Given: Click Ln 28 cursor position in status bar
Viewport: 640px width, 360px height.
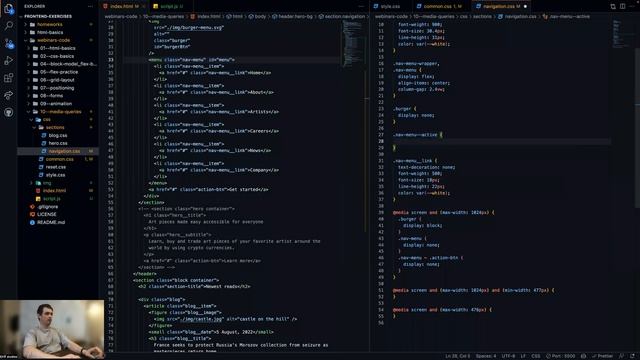Looking at the screenshot, I should coord(458,356).
